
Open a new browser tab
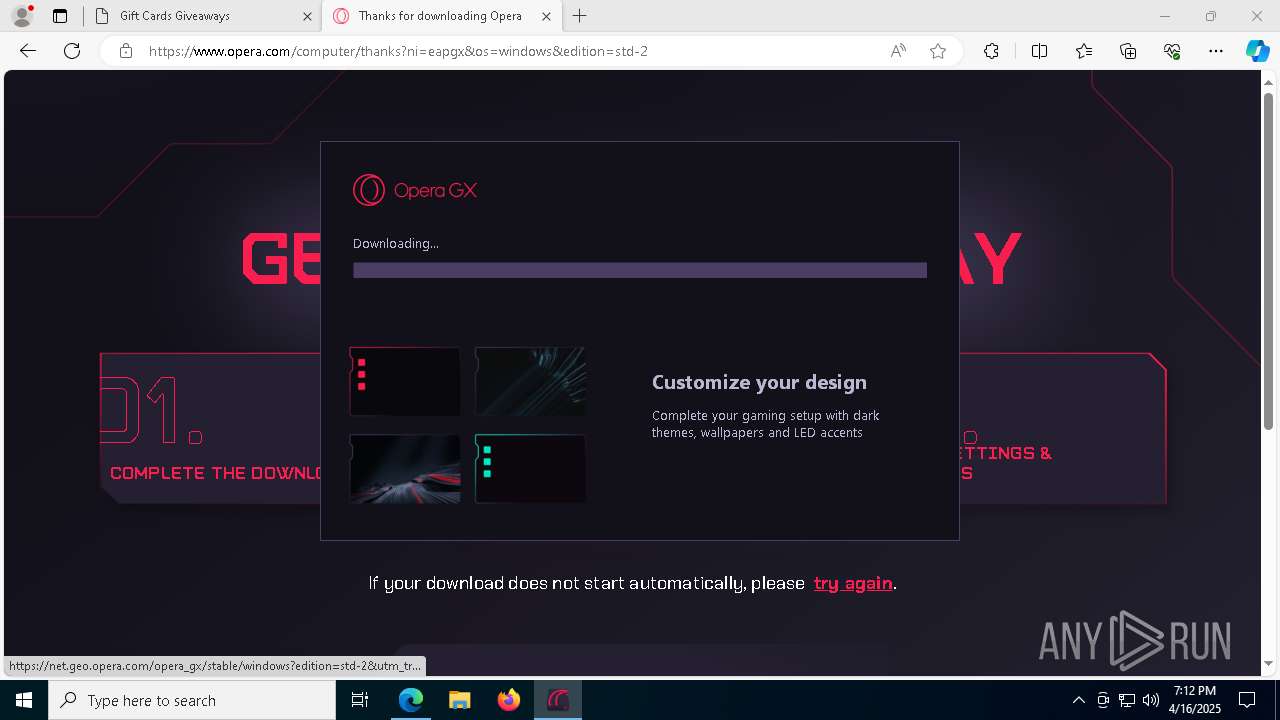(x=580, y=16)
